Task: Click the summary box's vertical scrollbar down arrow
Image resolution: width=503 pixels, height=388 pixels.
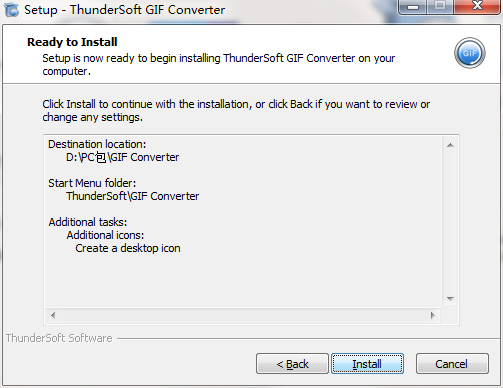Action: click(450, 299)
